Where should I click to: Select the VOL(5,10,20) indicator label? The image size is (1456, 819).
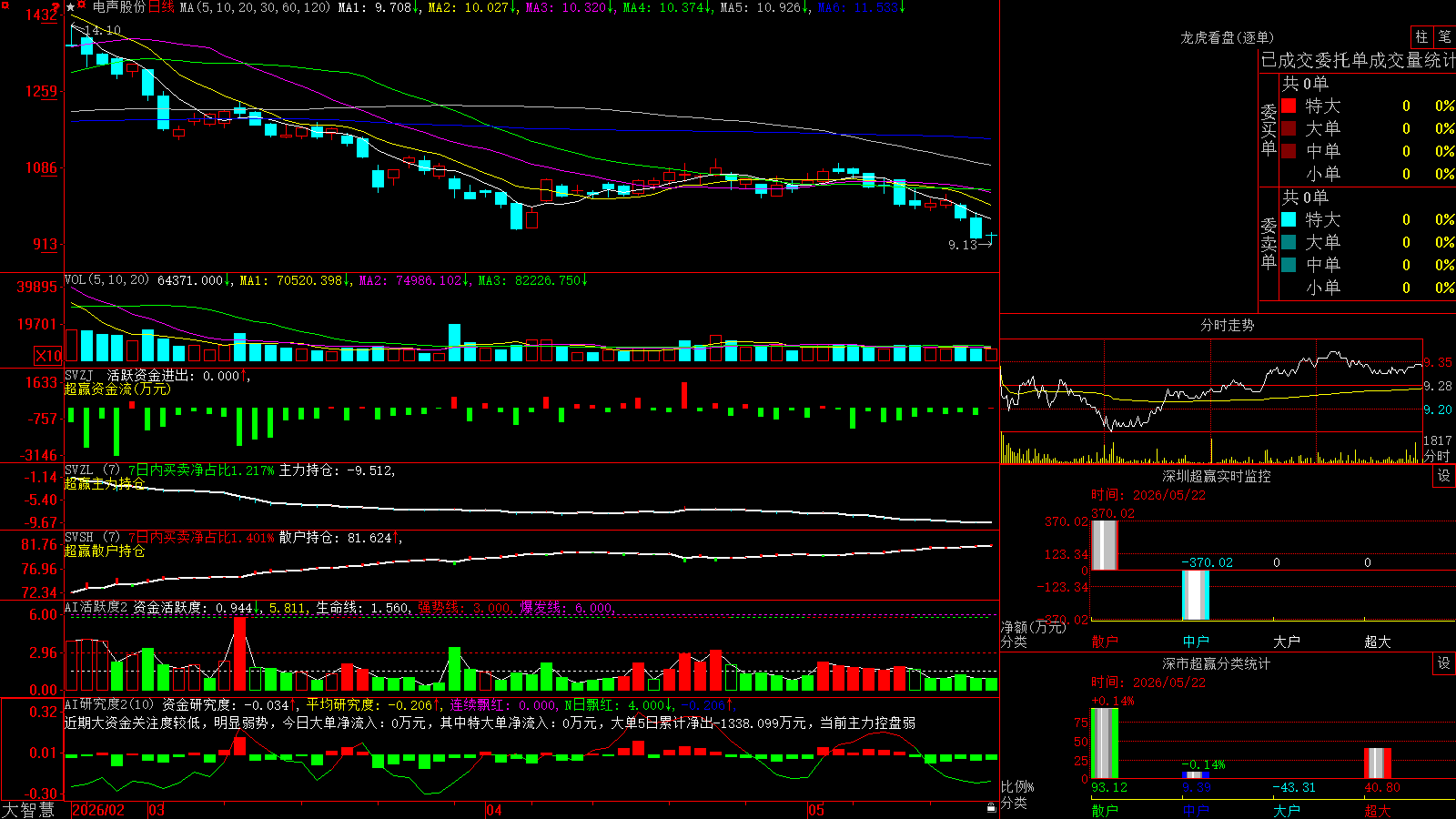pyautogui.click(x=106, y=280)
